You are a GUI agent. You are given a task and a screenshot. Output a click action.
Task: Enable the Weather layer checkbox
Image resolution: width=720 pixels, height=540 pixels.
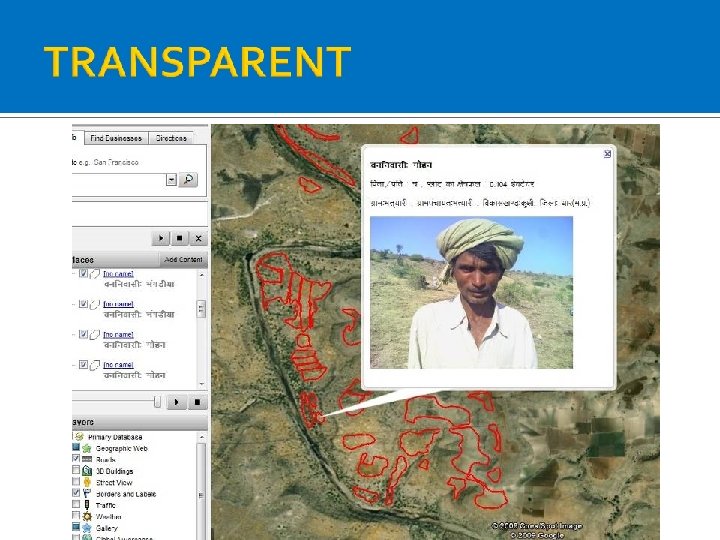[x=76, y=516]
